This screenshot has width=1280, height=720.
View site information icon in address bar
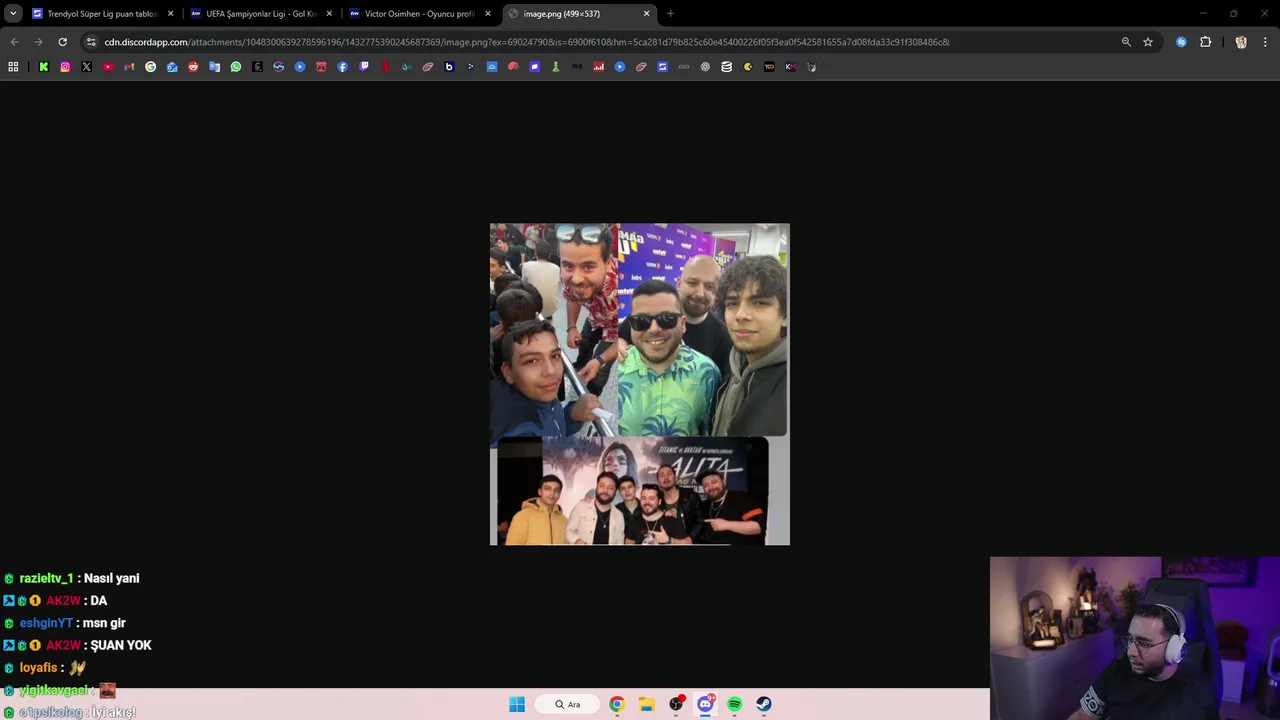pos(91,42)
